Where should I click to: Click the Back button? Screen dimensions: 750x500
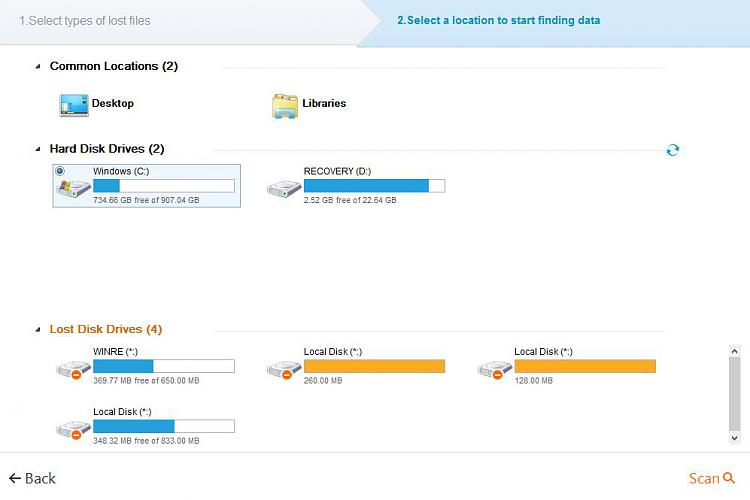tap(32, 478)
